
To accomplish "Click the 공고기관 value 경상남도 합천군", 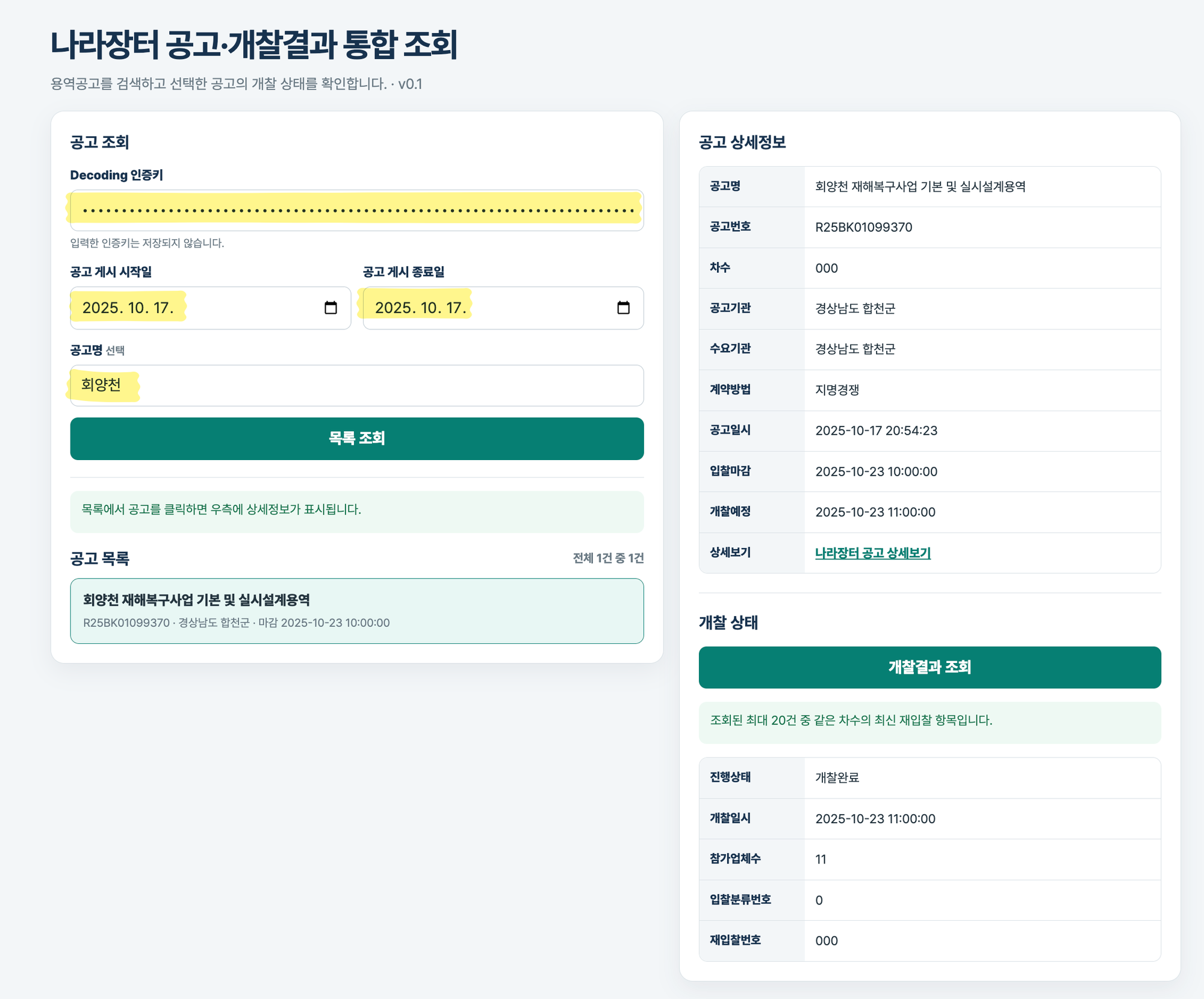I will 855,308.
